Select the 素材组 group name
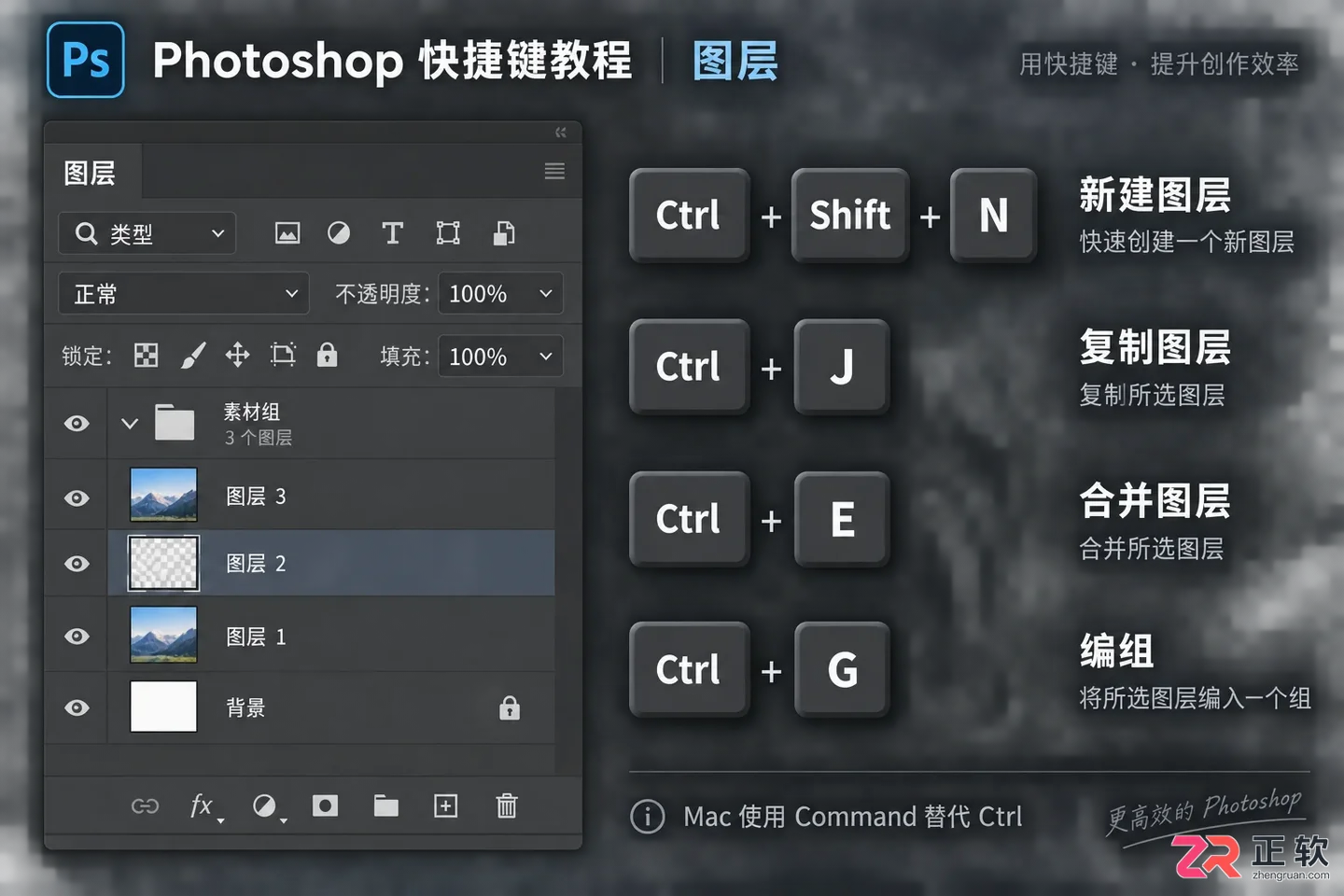 tap(251, 412)
